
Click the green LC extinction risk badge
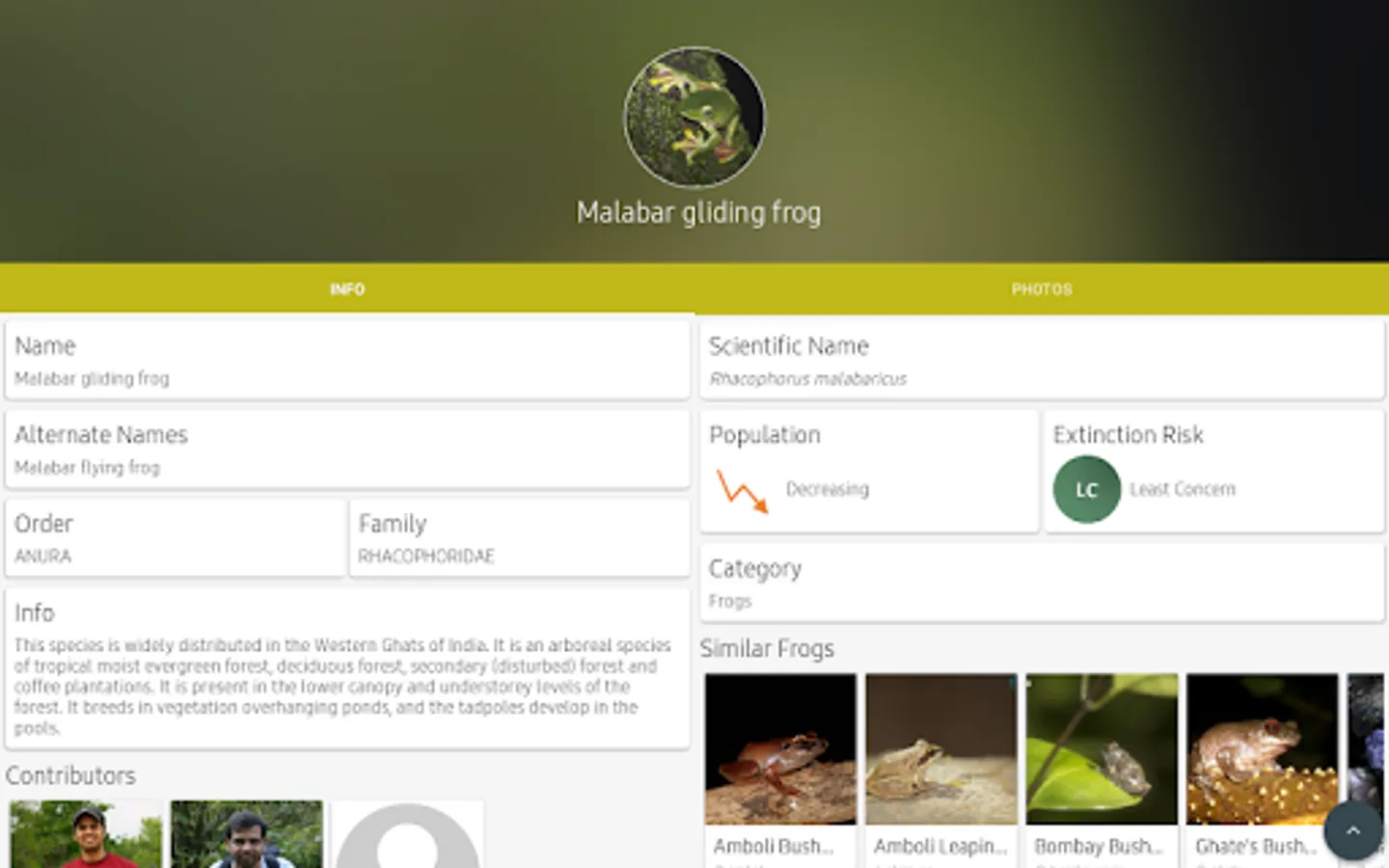pyautogui.click(x=1086, y=489)
